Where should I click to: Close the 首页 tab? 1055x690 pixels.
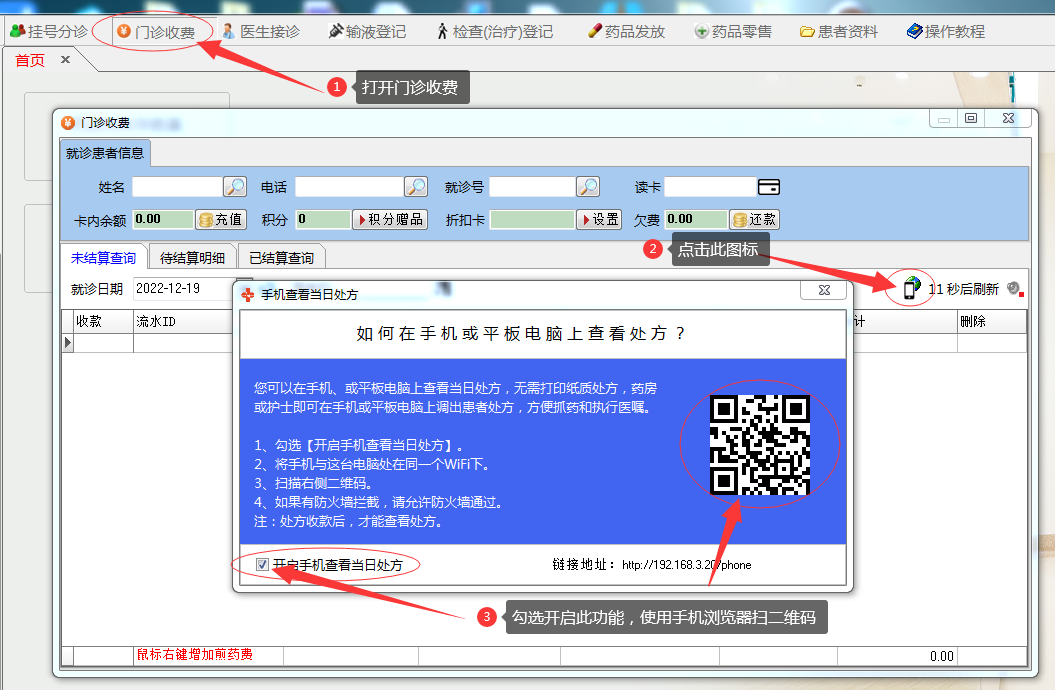[65, 60]
